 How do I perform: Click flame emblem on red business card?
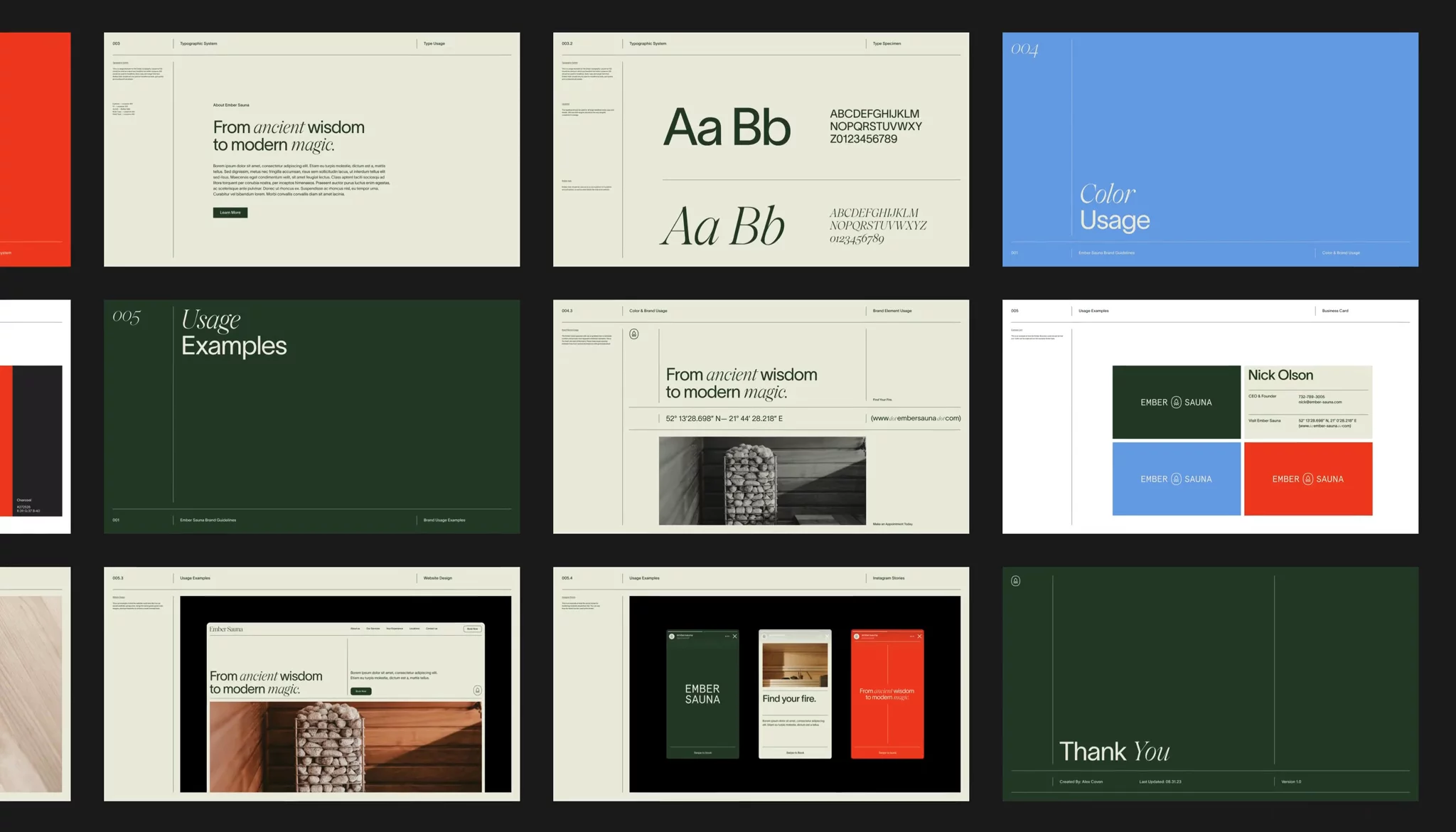[x=1307, y=479]
